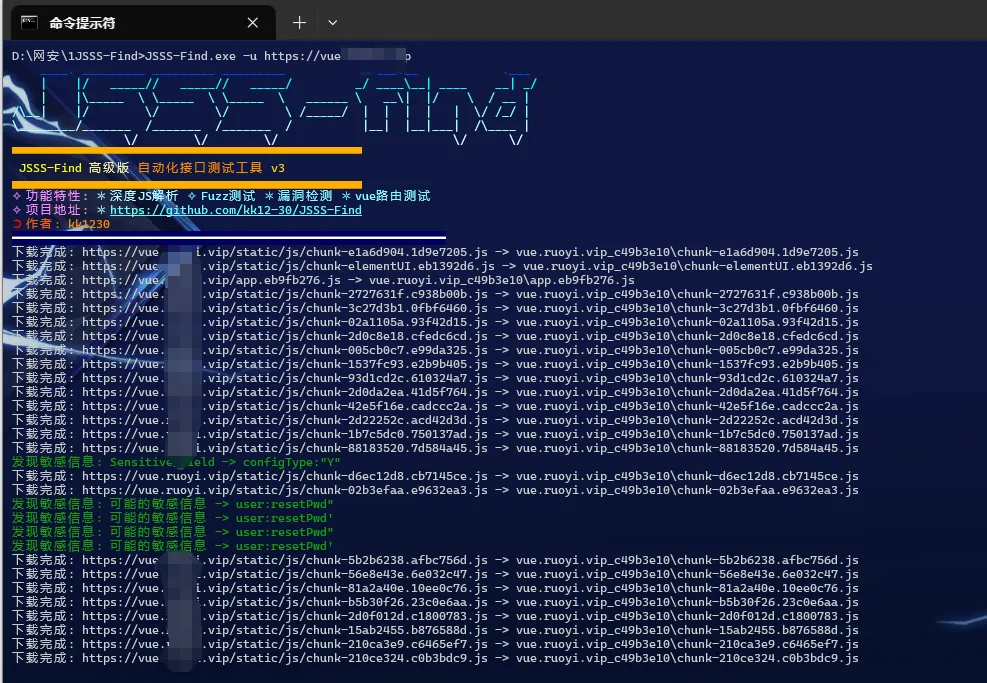
Task: Open a new terminal tab with plus button
Action: coord(299,22)
